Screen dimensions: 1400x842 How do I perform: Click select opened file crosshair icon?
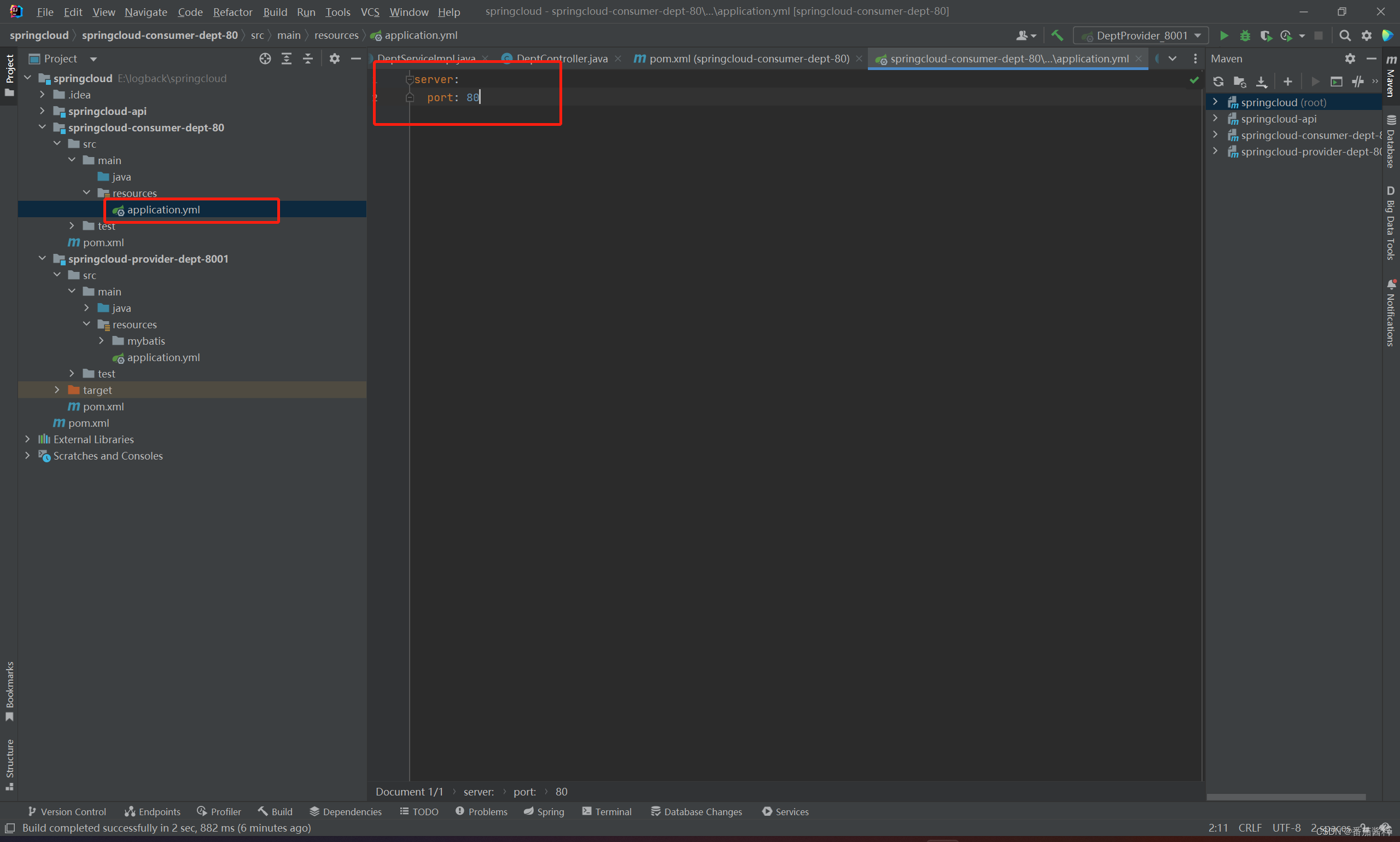[x=265, y=59]
